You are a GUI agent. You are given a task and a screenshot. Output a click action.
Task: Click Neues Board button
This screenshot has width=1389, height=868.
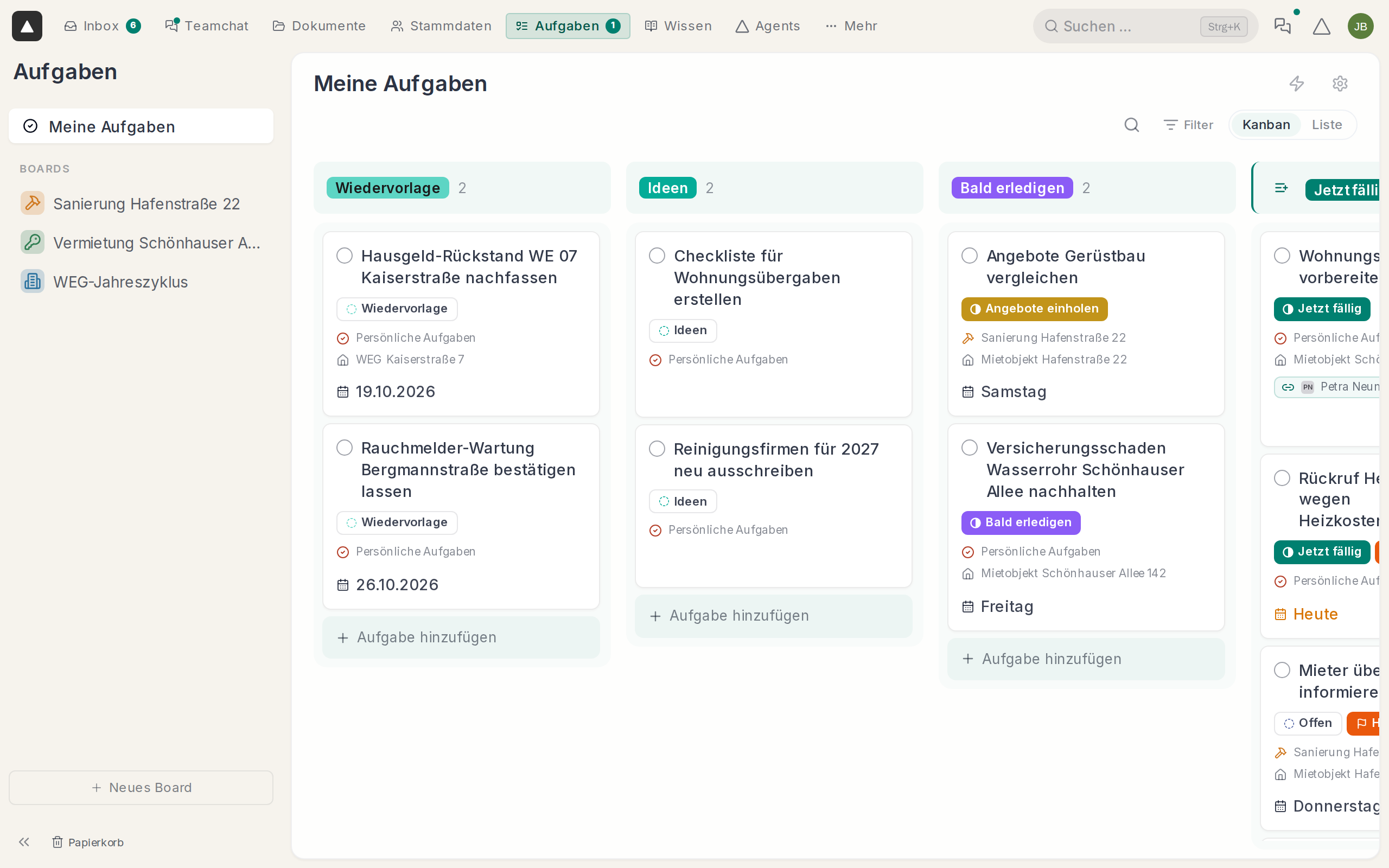pyautogui.click(x=141, y=788)
